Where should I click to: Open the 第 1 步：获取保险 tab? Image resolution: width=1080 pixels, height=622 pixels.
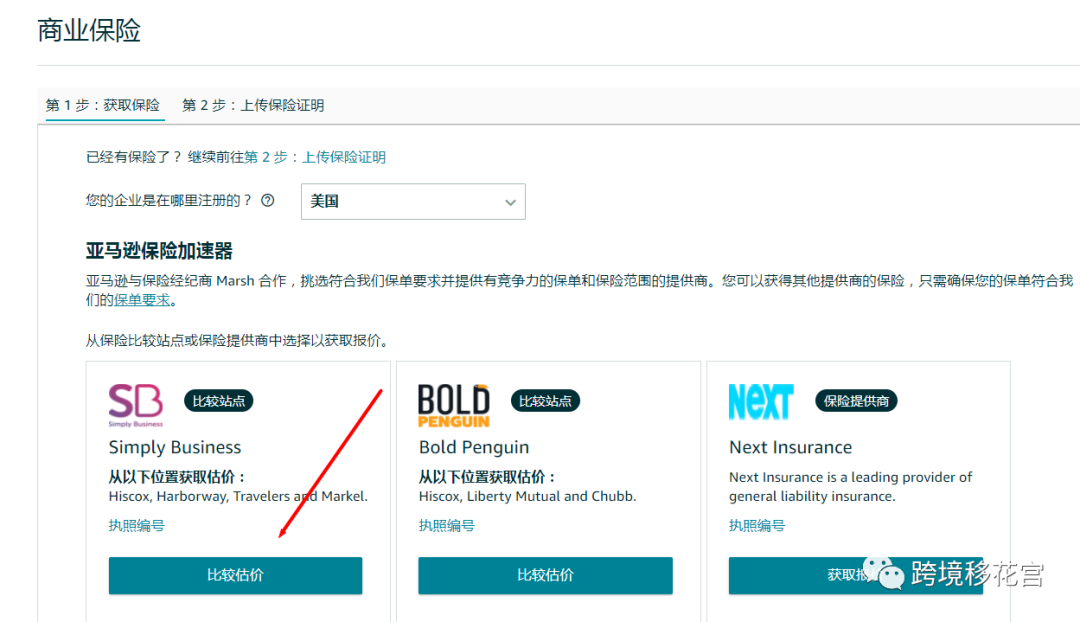click(x=103, y=105)
